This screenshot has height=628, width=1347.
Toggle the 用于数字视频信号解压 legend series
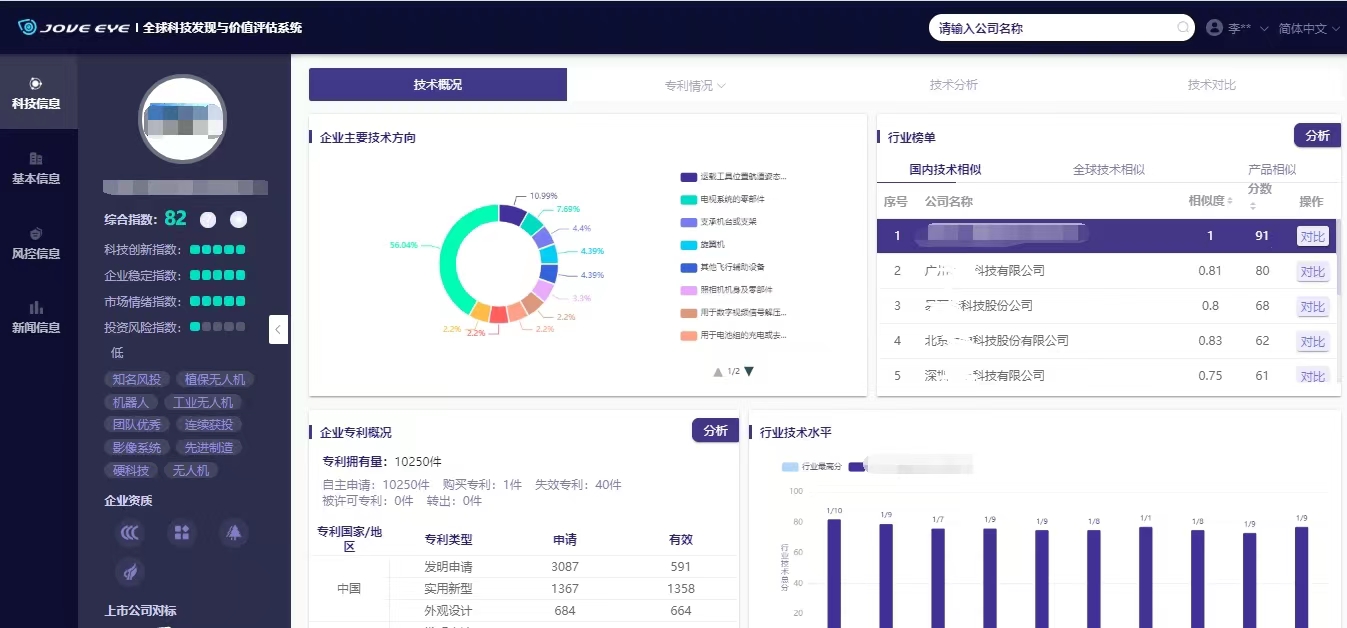tap(733, 313)
